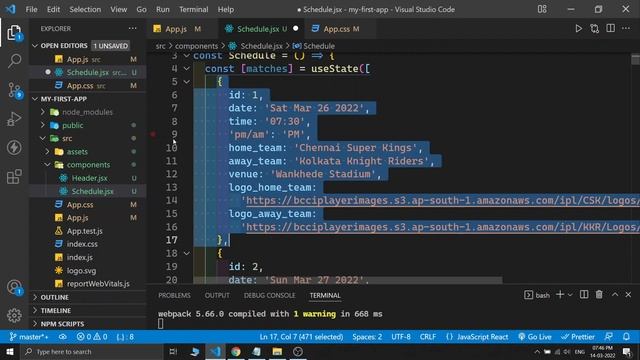Customize layout icon in title bar
This screenshot has width=640, height=360.
tap(542, 9)
